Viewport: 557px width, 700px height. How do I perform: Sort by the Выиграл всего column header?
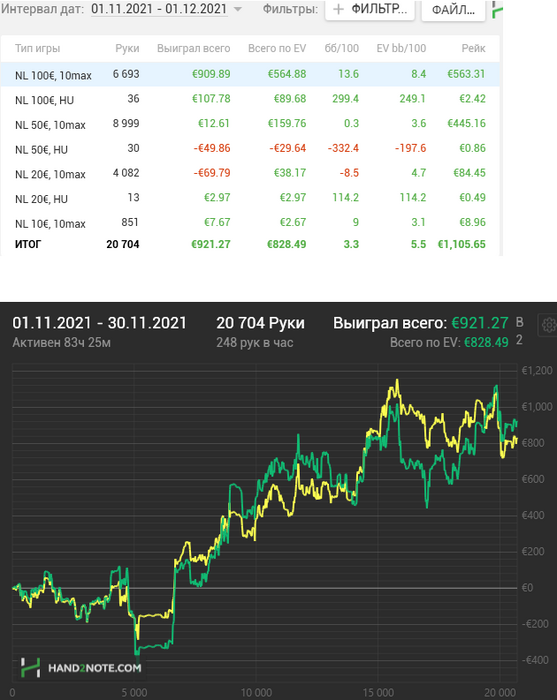click(193, 48)
